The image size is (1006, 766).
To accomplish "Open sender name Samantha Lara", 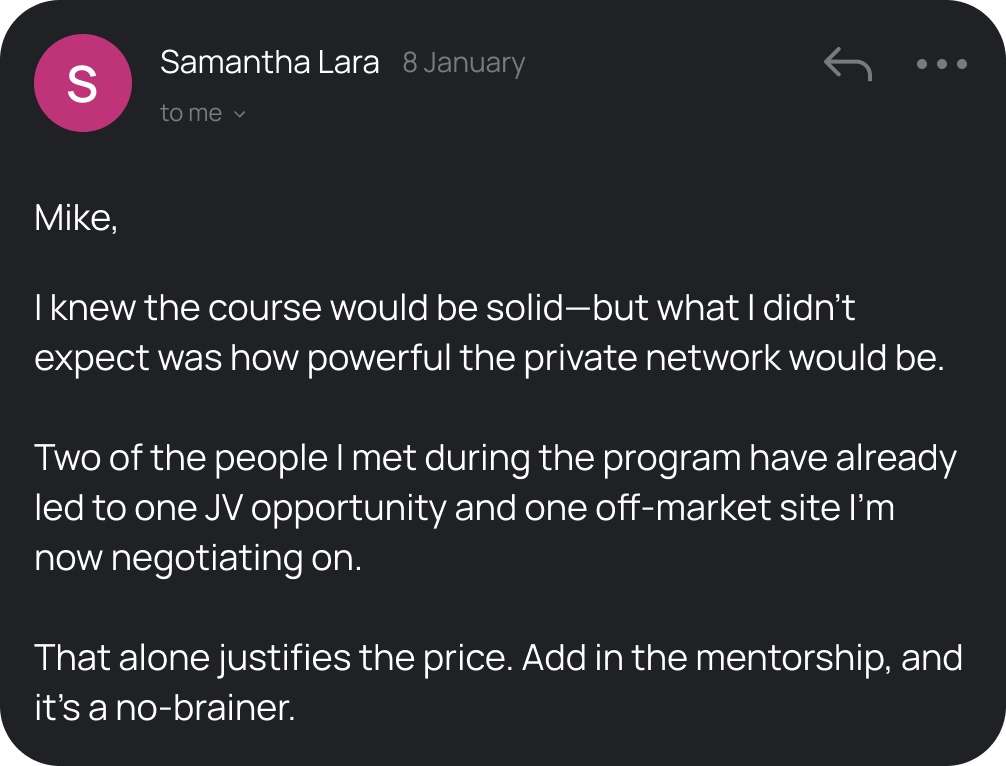I will pyautogui.click(x=269, y=63).
